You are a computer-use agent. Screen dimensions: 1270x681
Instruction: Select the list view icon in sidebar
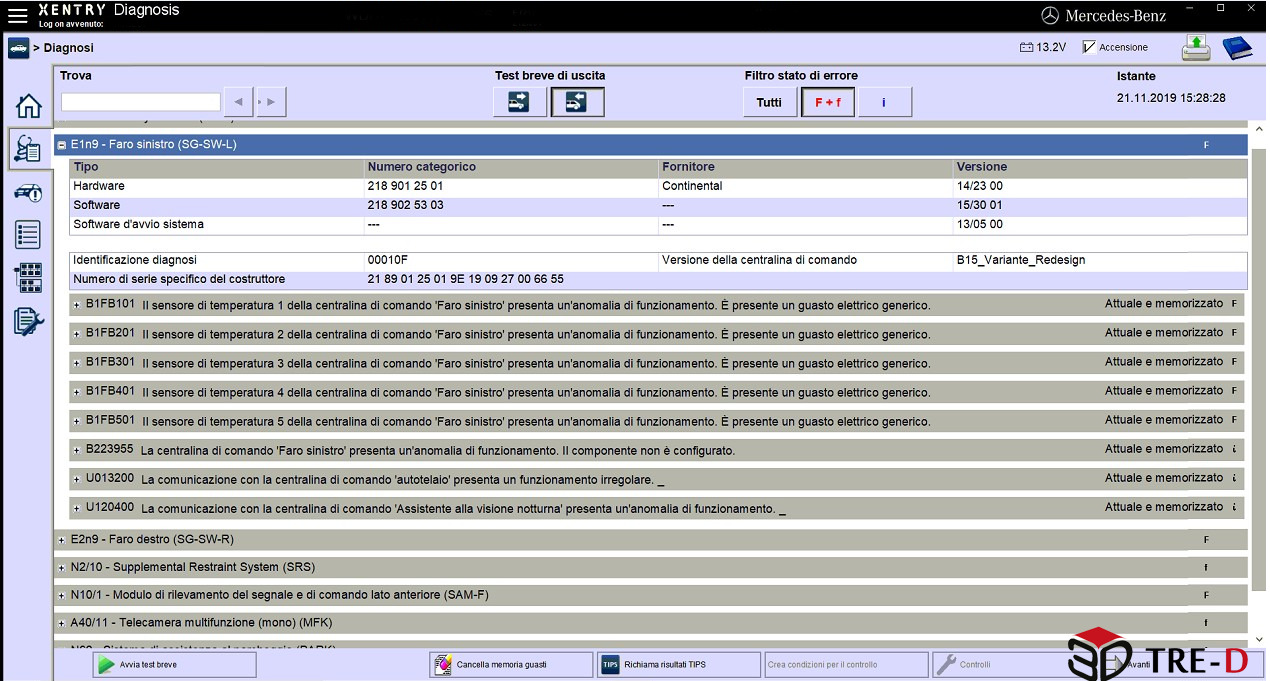tap(29, 235)
